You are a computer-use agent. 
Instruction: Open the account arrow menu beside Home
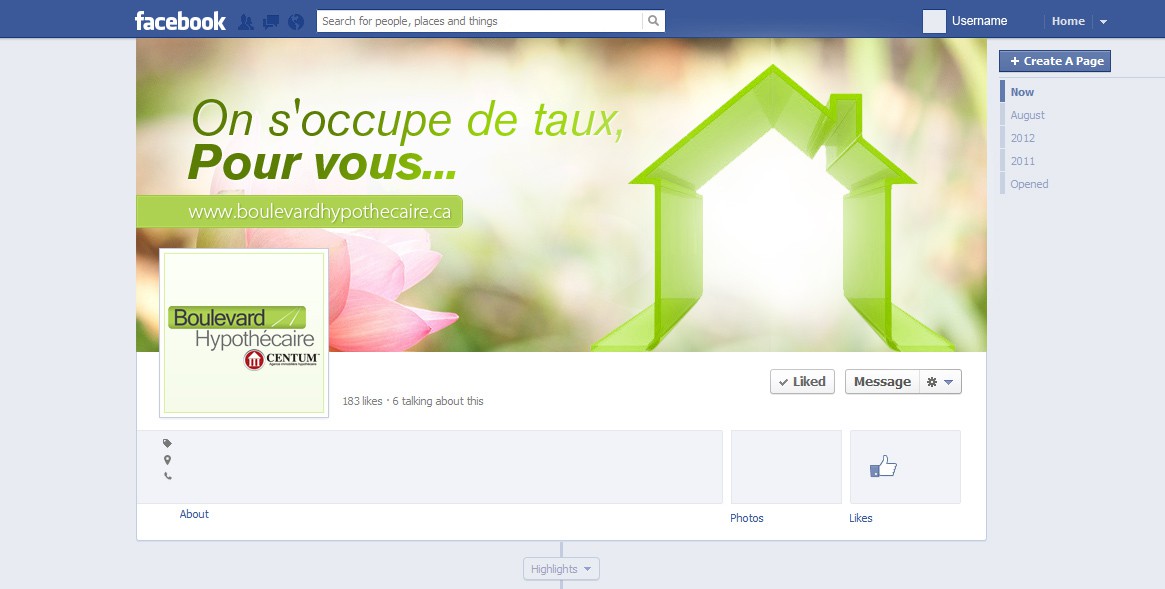(x=1103, y=22)
